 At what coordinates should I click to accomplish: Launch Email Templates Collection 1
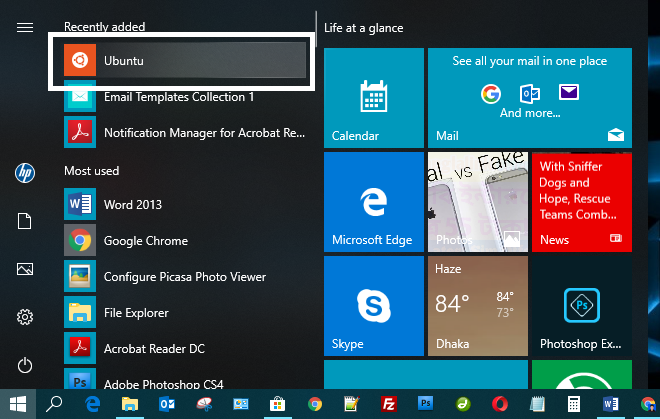click(x=185, y=96)
